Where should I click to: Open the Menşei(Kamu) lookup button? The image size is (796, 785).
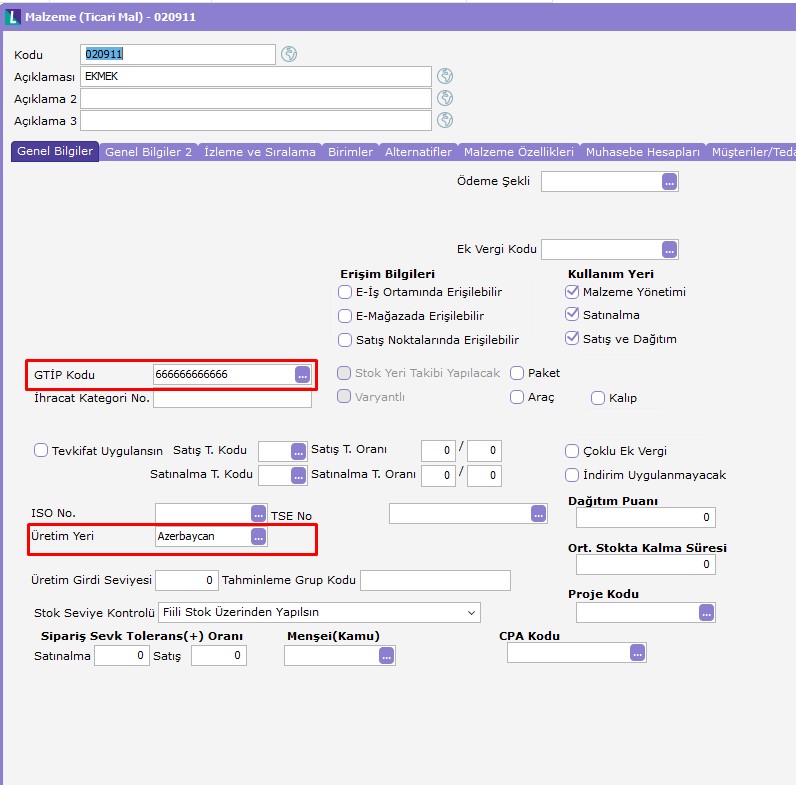click(386, 656)
